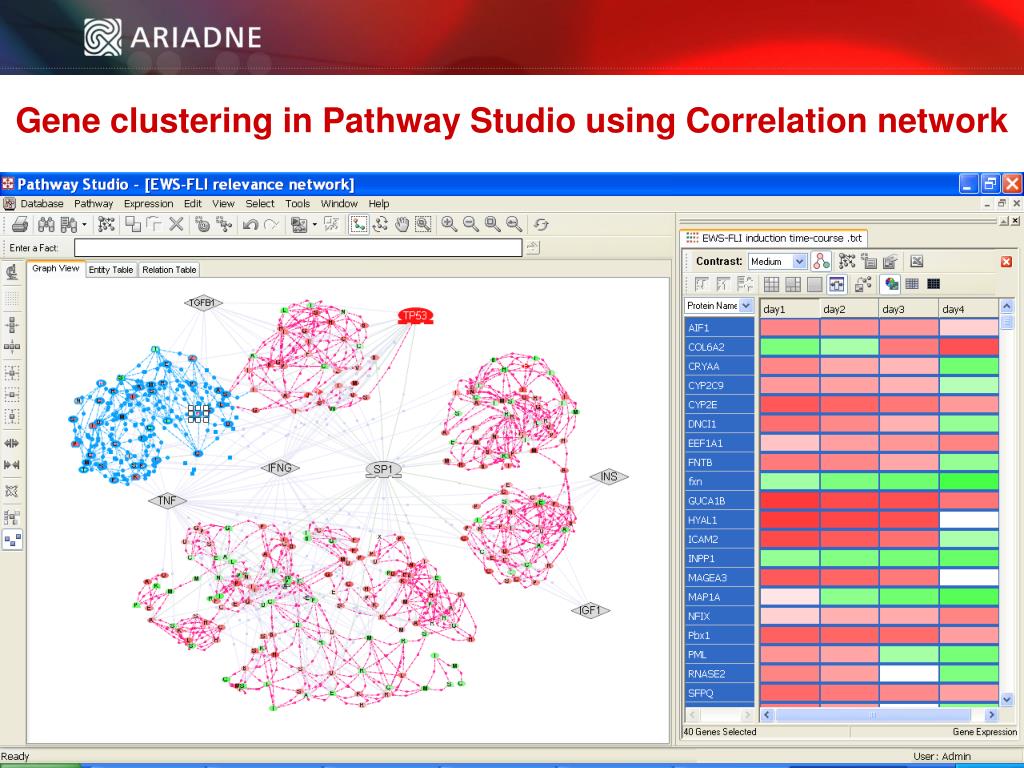Click the zoom out magnifier icon
The height and width of the screenshot is (768, 1024).
click(x=470, y=225)
